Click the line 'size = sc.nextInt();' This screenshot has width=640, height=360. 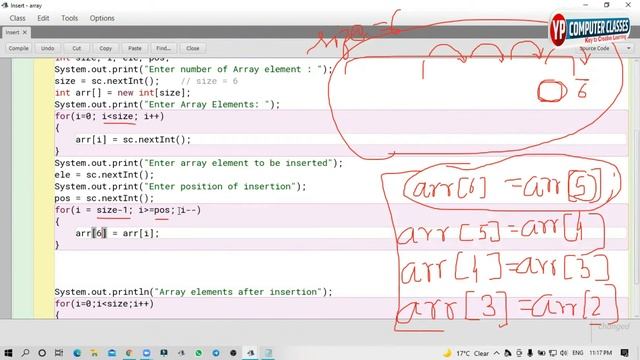click(107, 81)
